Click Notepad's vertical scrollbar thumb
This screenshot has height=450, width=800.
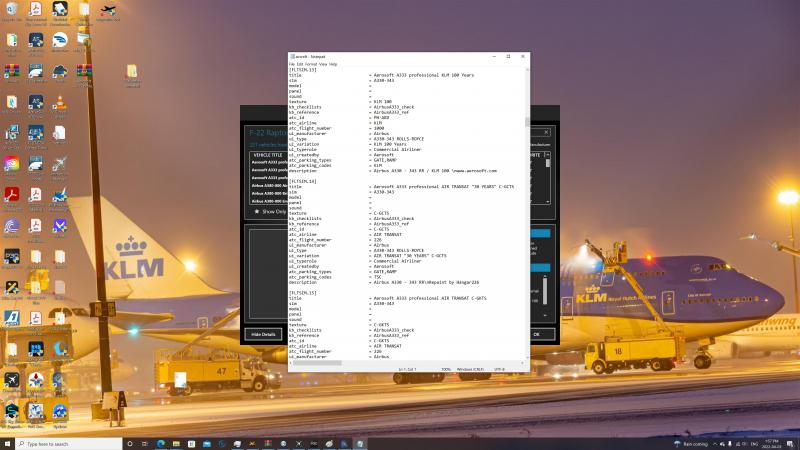(x=527, y=122)
